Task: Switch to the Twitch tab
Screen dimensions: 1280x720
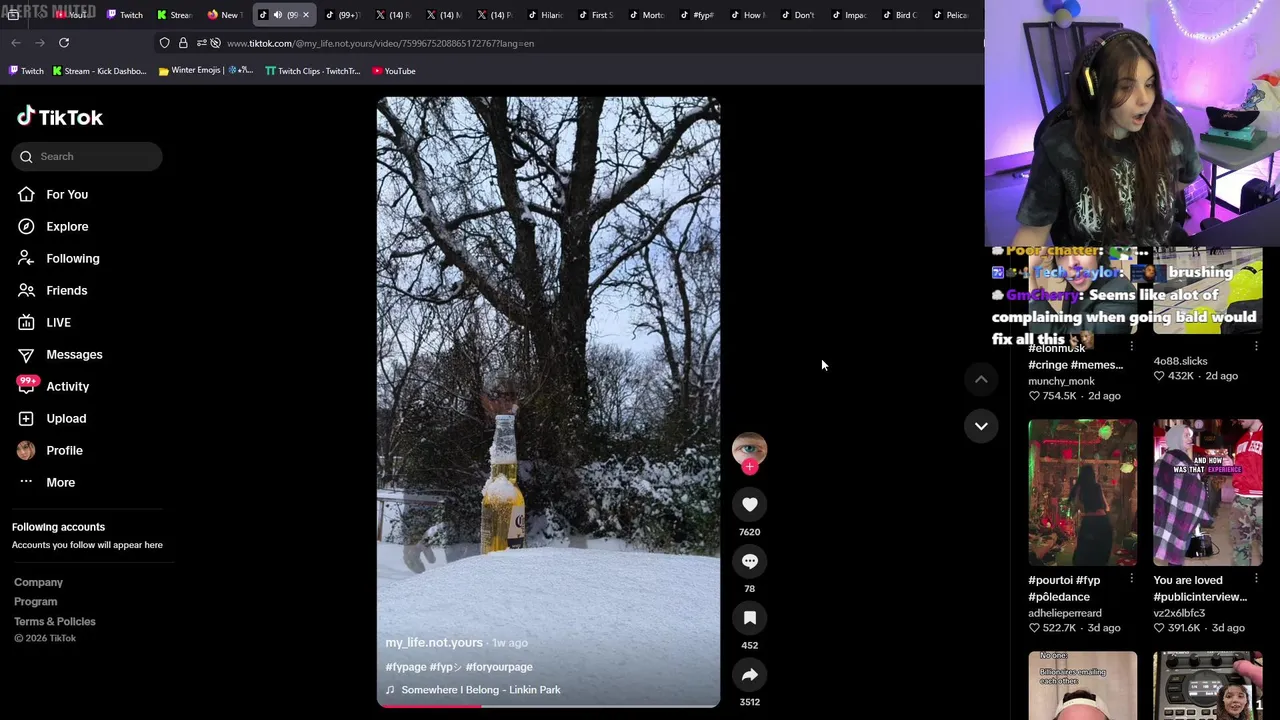Action: 124,15
